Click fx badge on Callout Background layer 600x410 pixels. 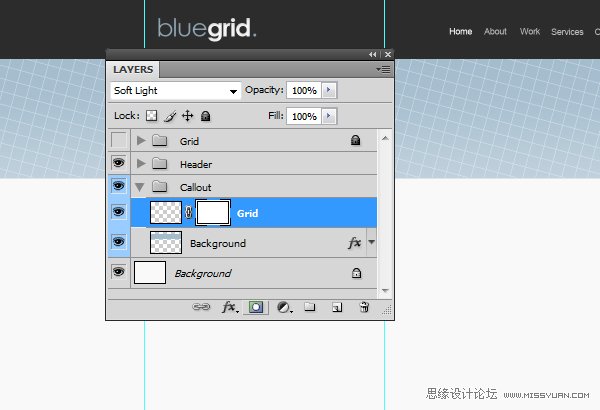coord(355,242)
